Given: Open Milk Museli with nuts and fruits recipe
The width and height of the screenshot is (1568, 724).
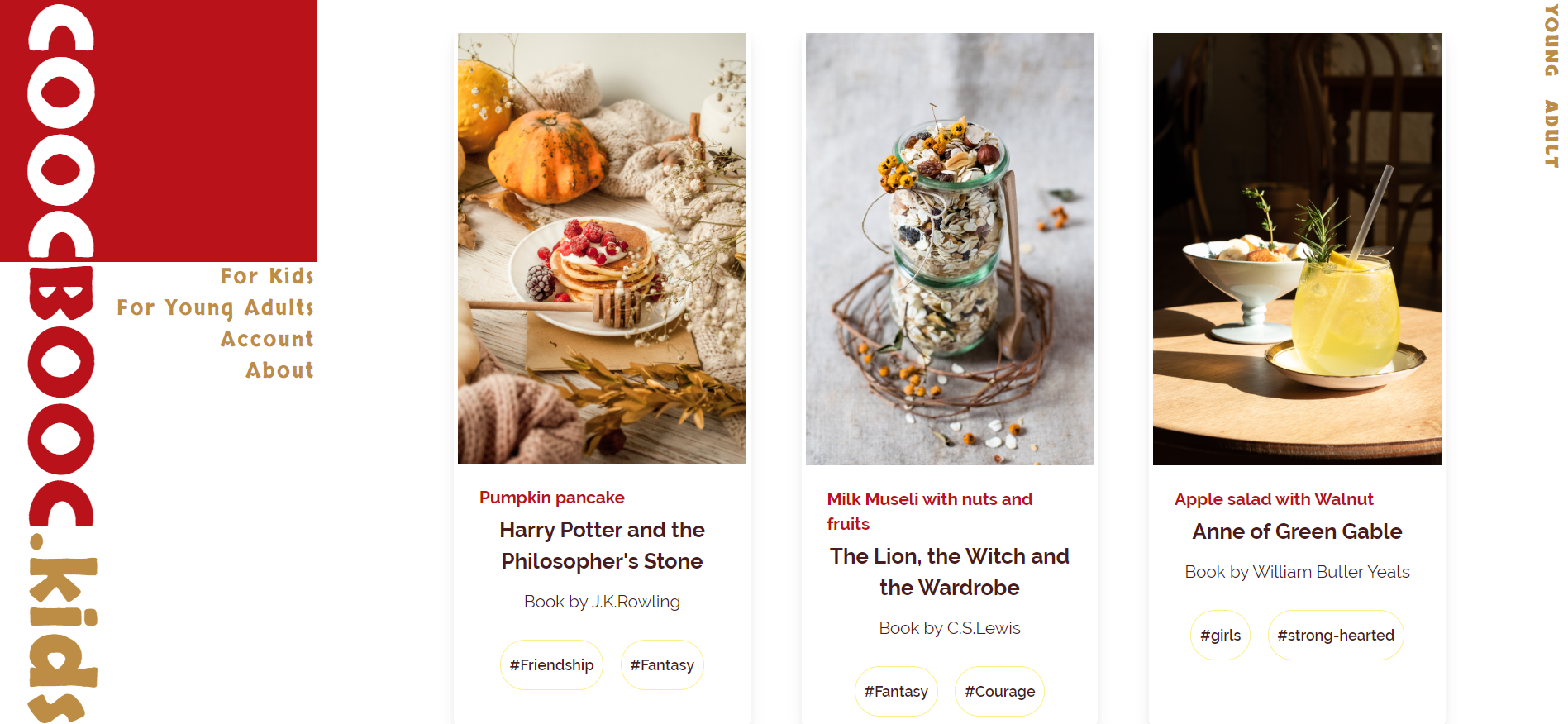Looking at the screenshot, I should [929, 512].
